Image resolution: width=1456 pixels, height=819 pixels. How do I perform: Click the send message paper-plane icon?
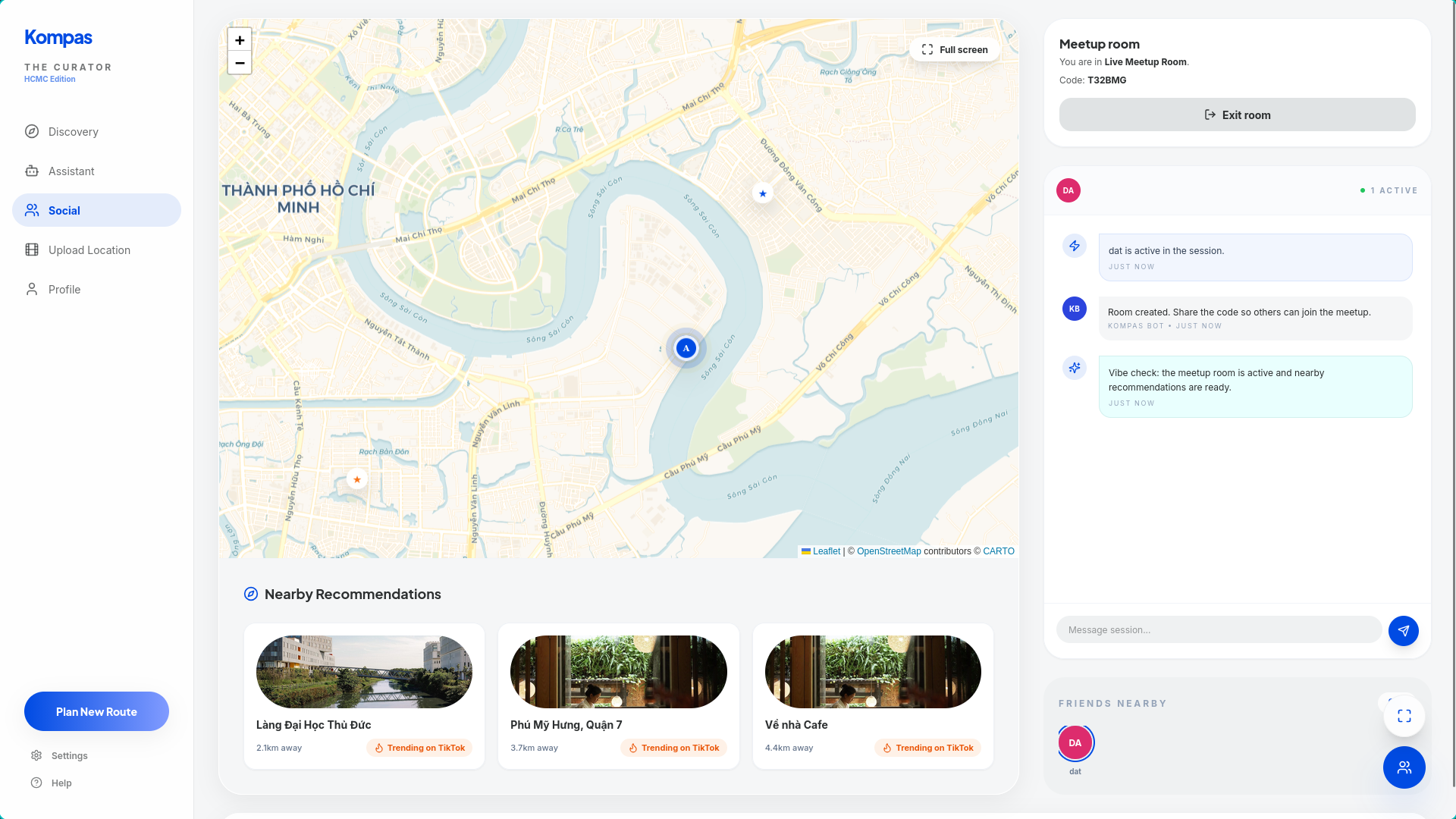click(x=1403, y=630)
